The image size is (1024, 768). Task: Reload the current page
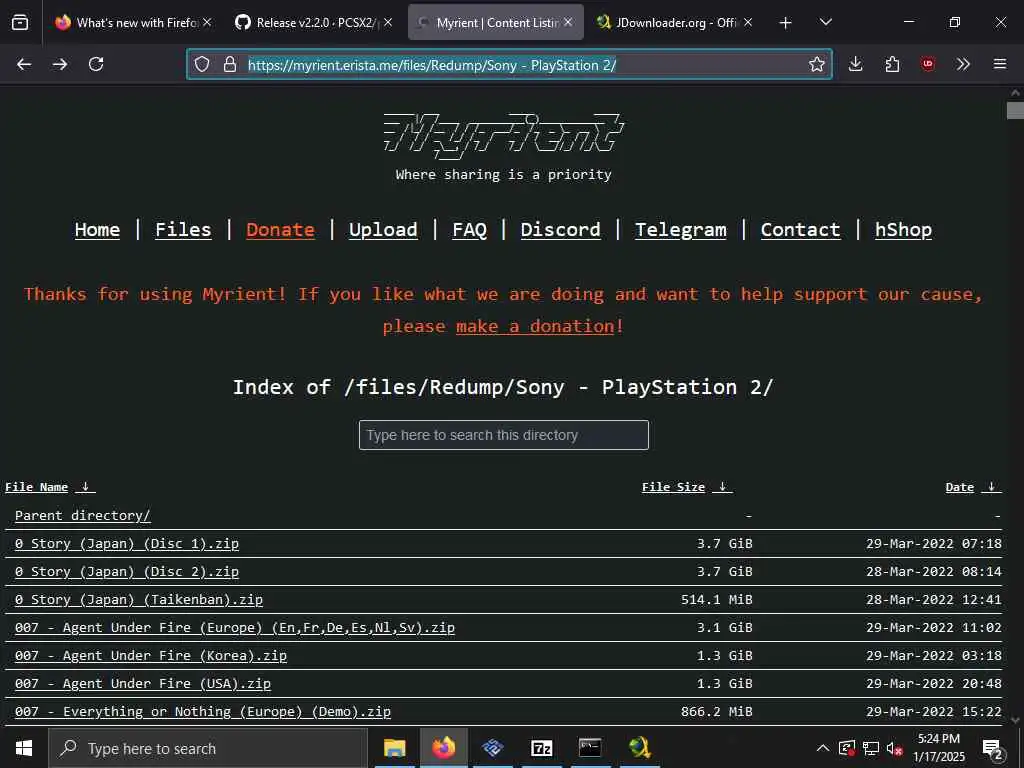pos(96,64)
